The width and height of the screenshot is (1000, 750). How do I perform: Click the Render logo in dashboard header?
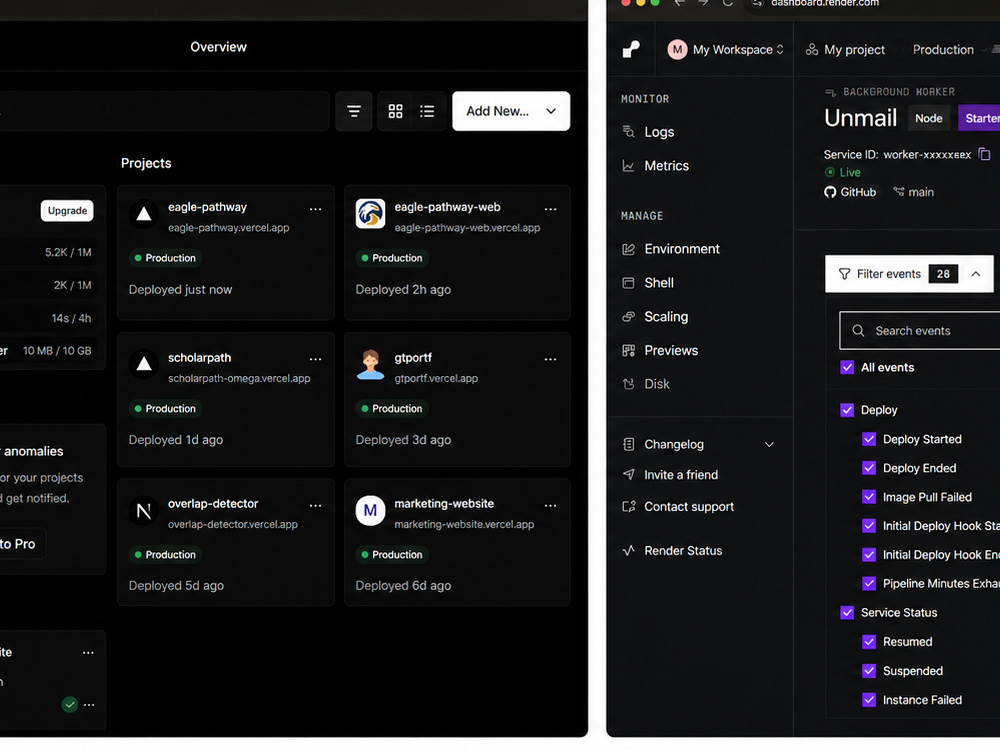click(x=631, y=49)
